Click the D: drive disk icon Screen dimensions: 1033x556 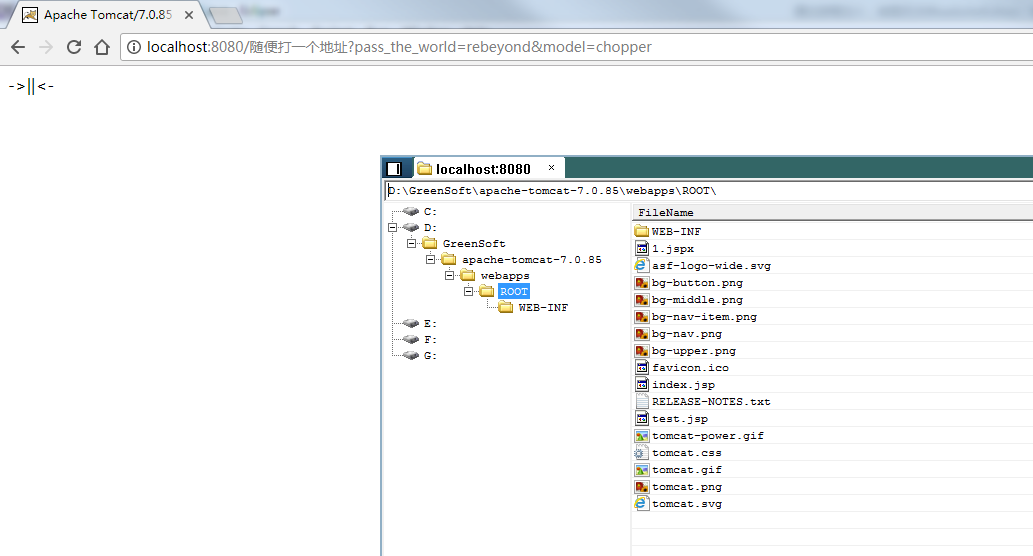[411, 227]
